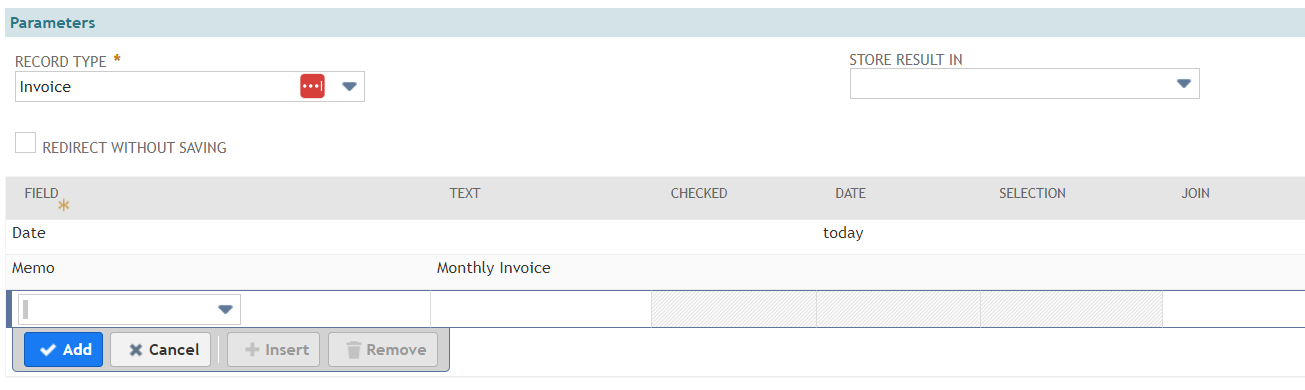
Task: Click the FIELD column header
Action: tap(42, 193)
